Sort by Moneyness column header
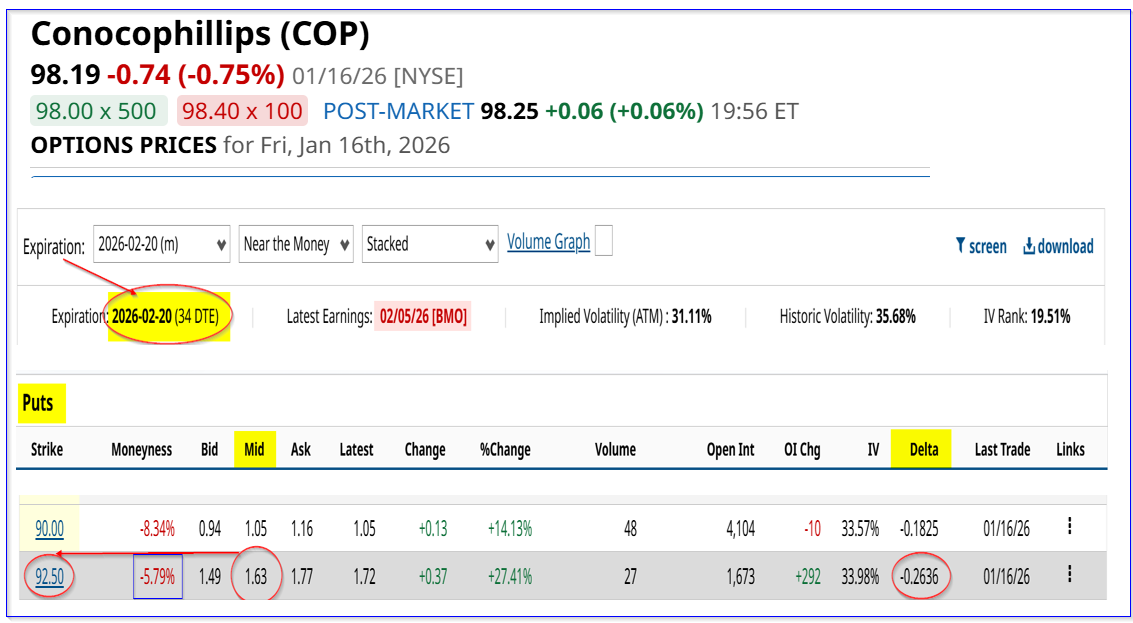 141,449
